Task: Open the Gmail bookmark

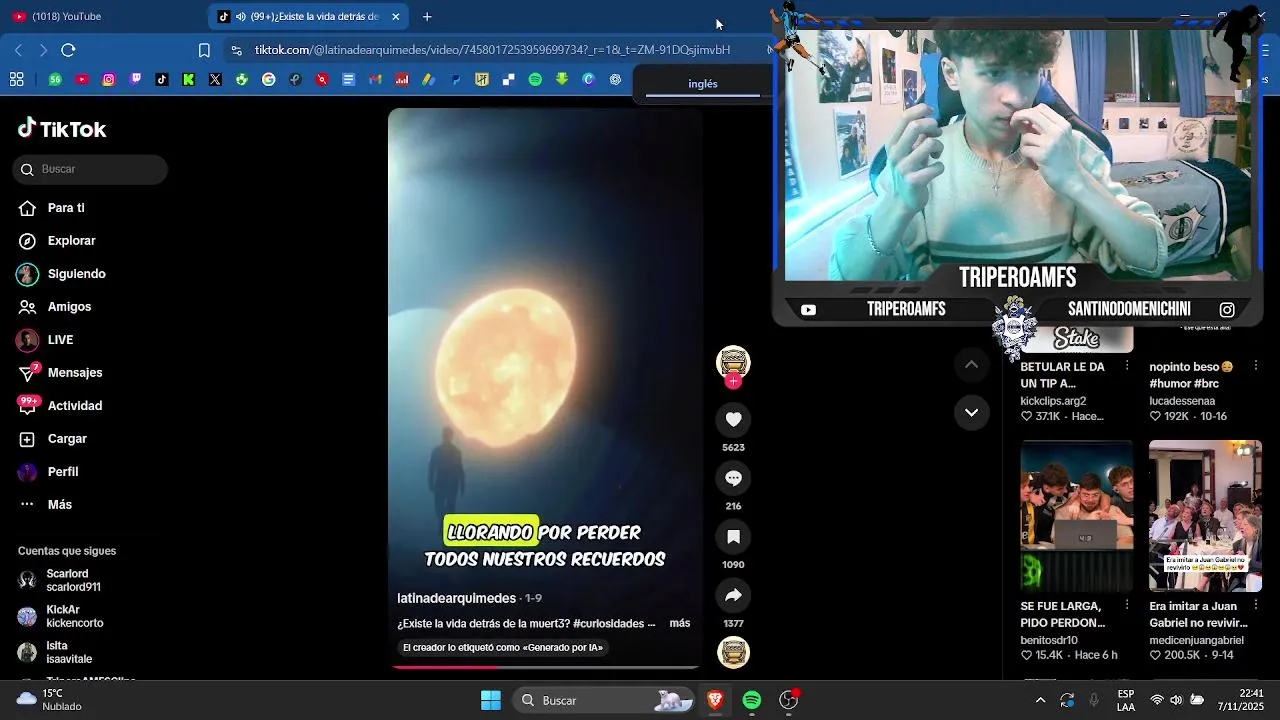Action: point(375,80)
